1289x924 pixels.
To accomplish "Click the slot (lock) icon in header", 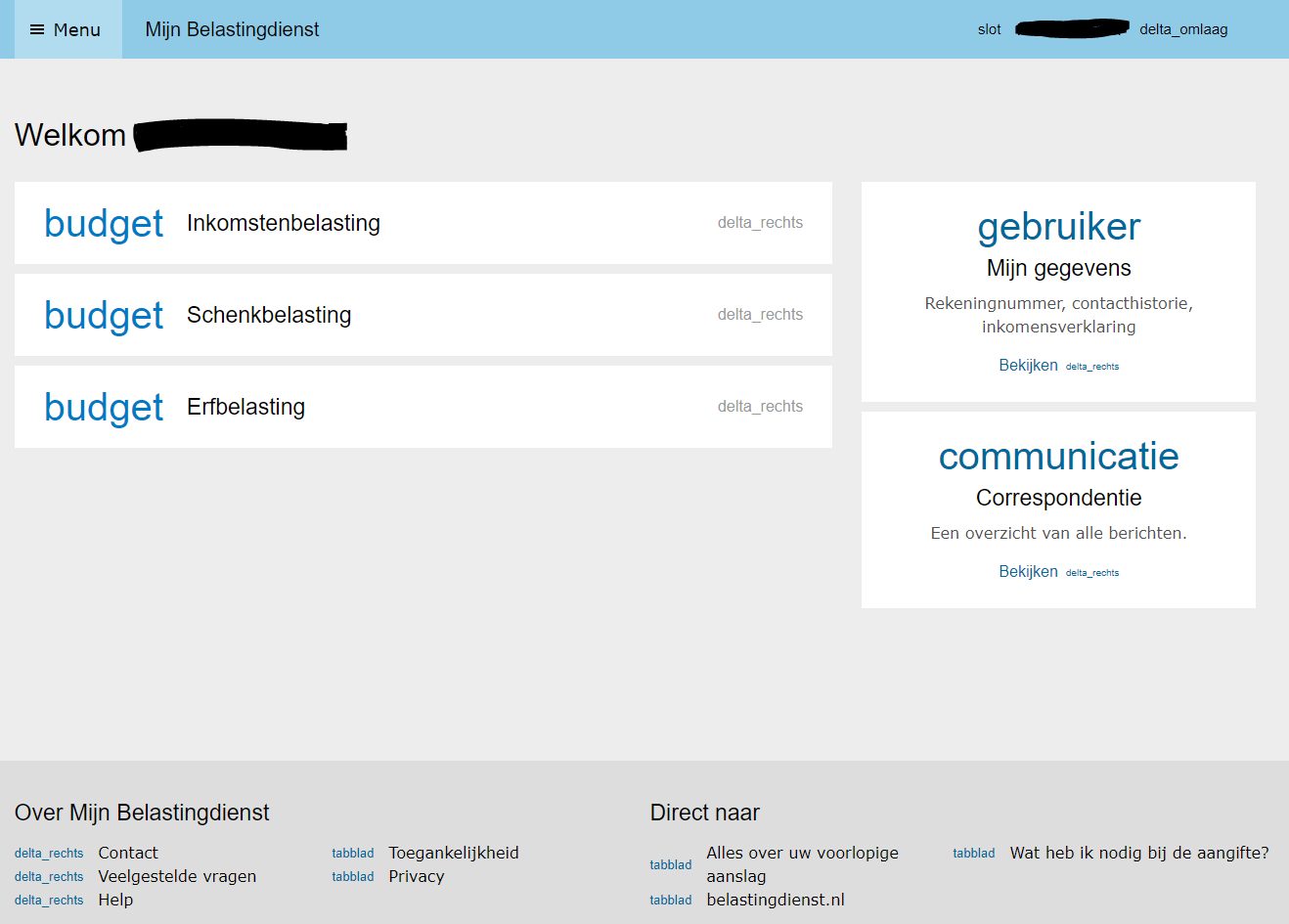I will click(989, 29).
